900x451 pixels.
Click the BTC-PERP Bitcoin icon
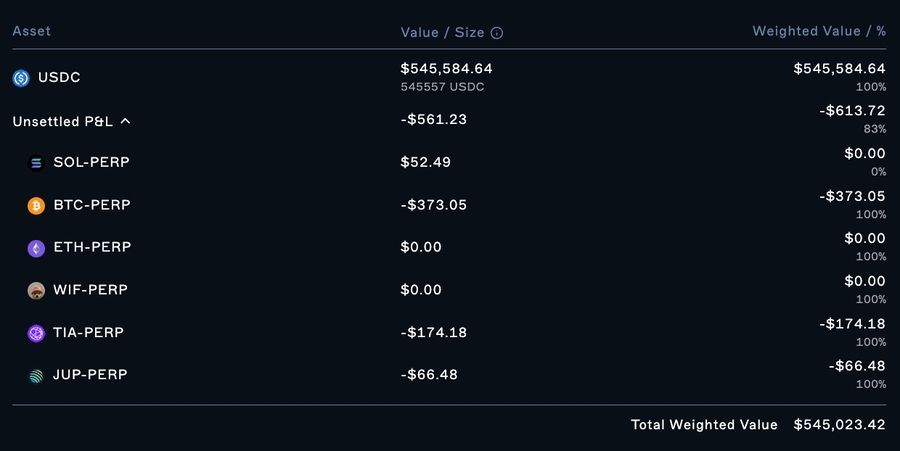(x=37, y=206)
